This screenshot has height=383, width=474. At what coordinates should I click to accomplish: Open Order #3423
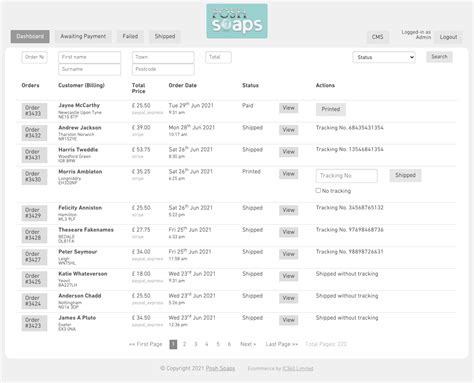pyautogui.click(x=34, y=323)
